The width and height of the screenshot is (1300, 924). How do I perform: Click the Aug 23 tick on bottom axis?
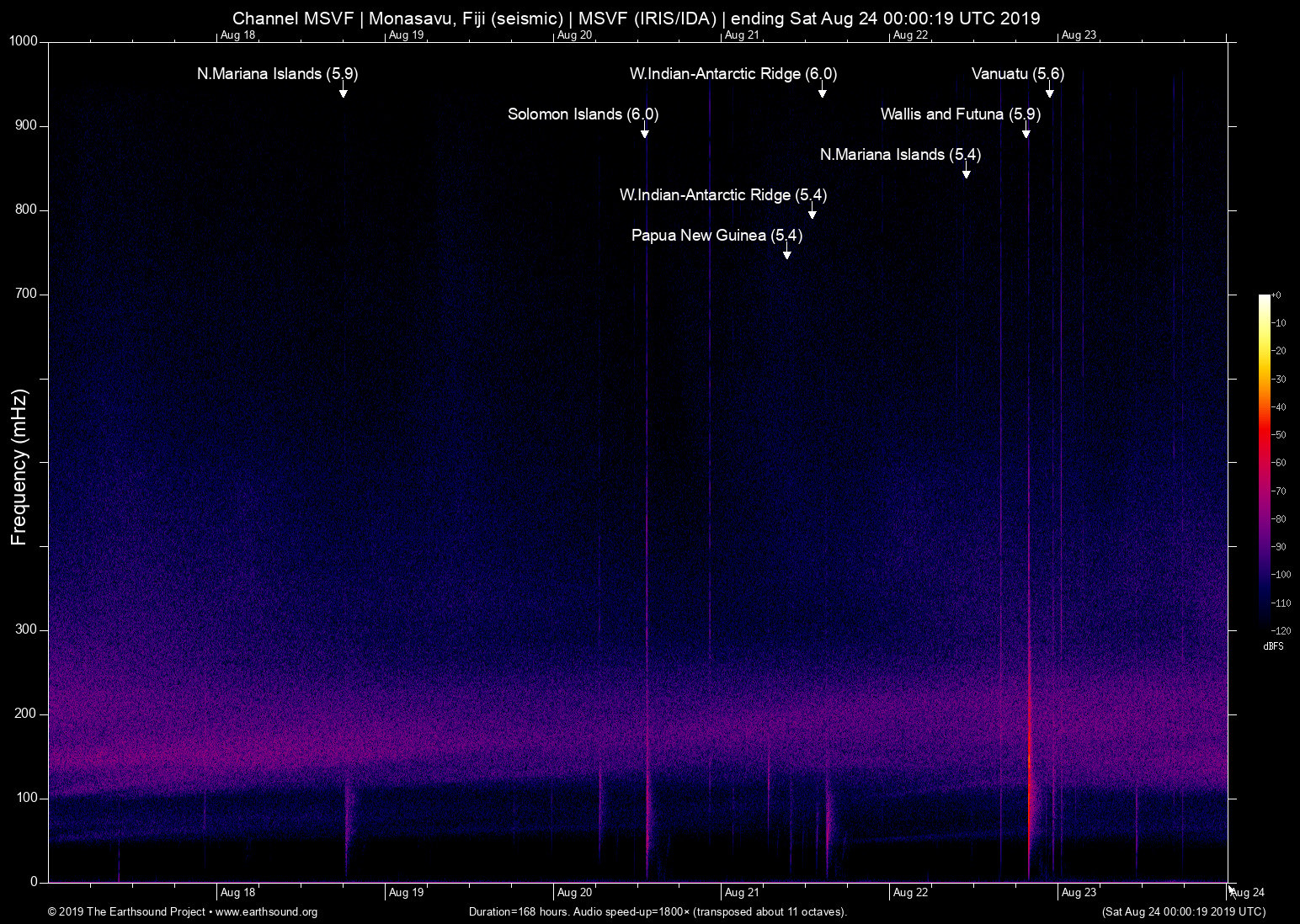click(1079, 892)
